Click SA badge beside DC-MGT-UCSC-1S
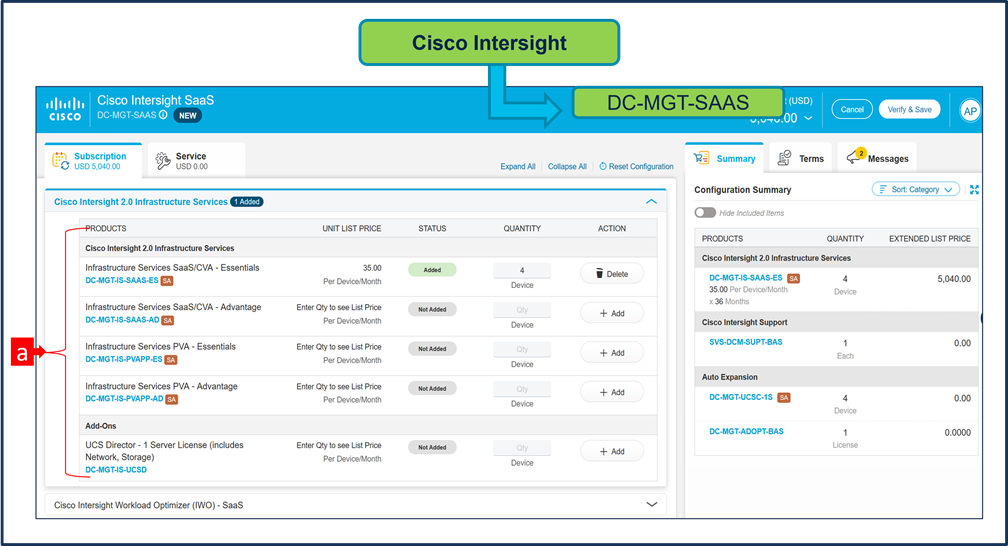The height and width of the screenshot is (546, 1008). click(x=784, y=397)
